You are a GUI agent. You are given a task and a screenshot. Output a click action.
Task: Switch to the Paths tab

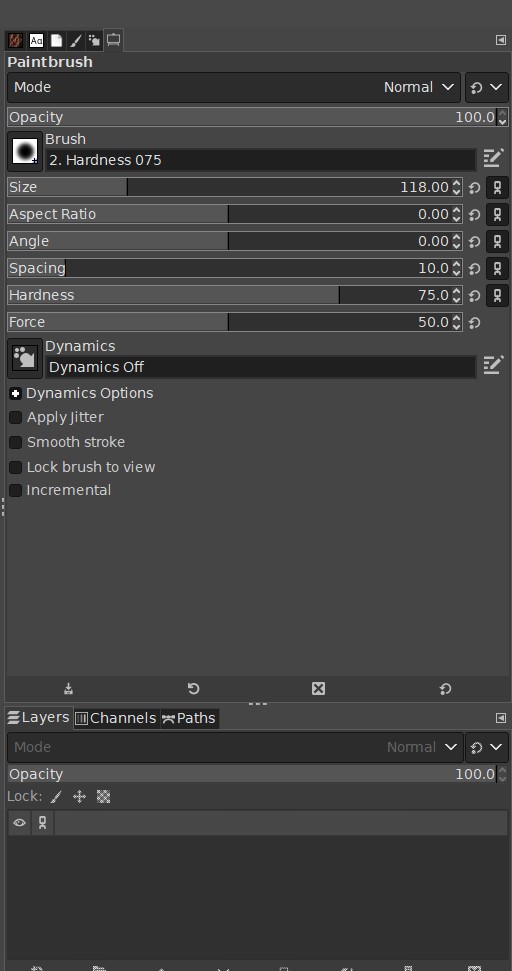click(x=189, y=718)
